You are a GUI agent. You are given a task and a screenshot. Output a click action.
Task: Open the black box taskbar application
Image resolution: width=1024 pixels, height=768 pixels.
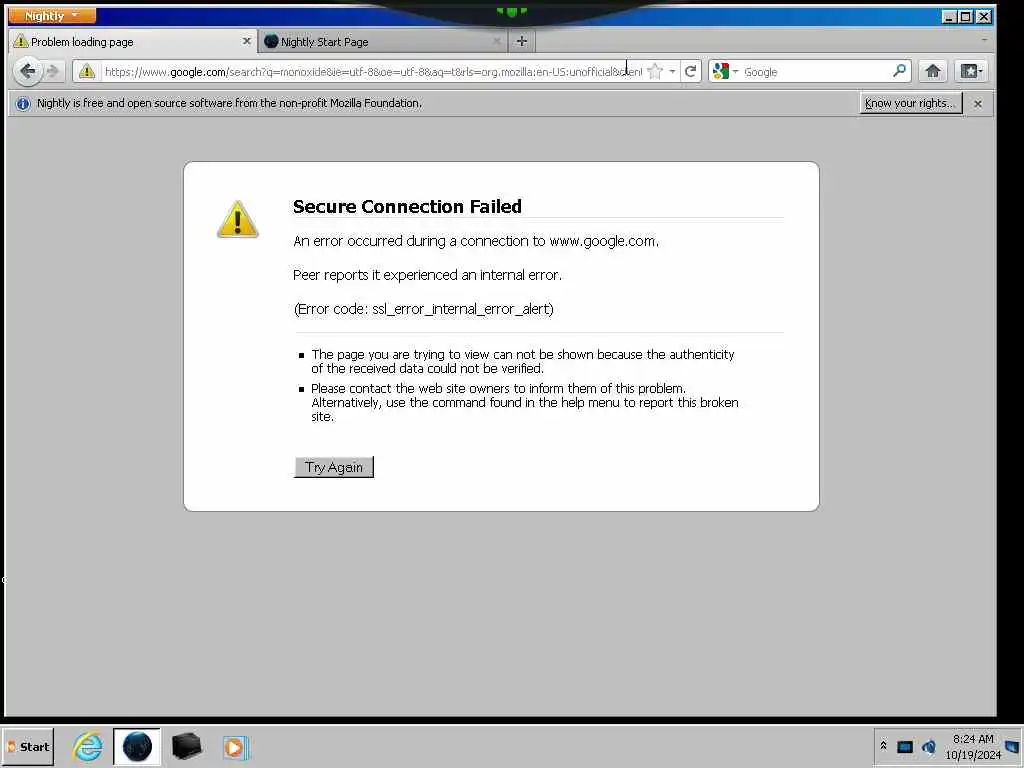point(186,746)
